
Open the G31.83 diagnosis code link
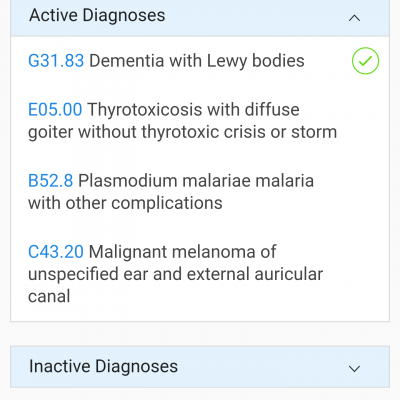(x=56, y=61)
